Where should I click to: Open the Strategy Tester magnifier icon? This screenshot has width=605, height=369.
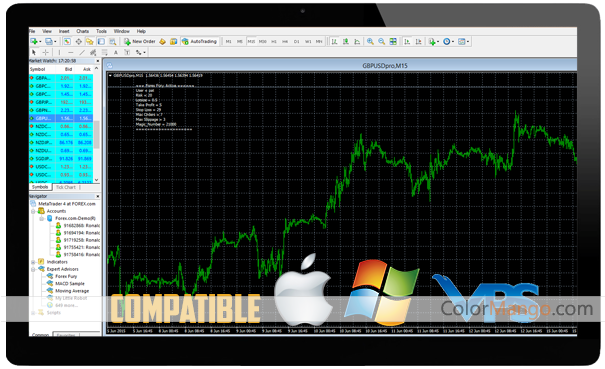tap(112, 41)
